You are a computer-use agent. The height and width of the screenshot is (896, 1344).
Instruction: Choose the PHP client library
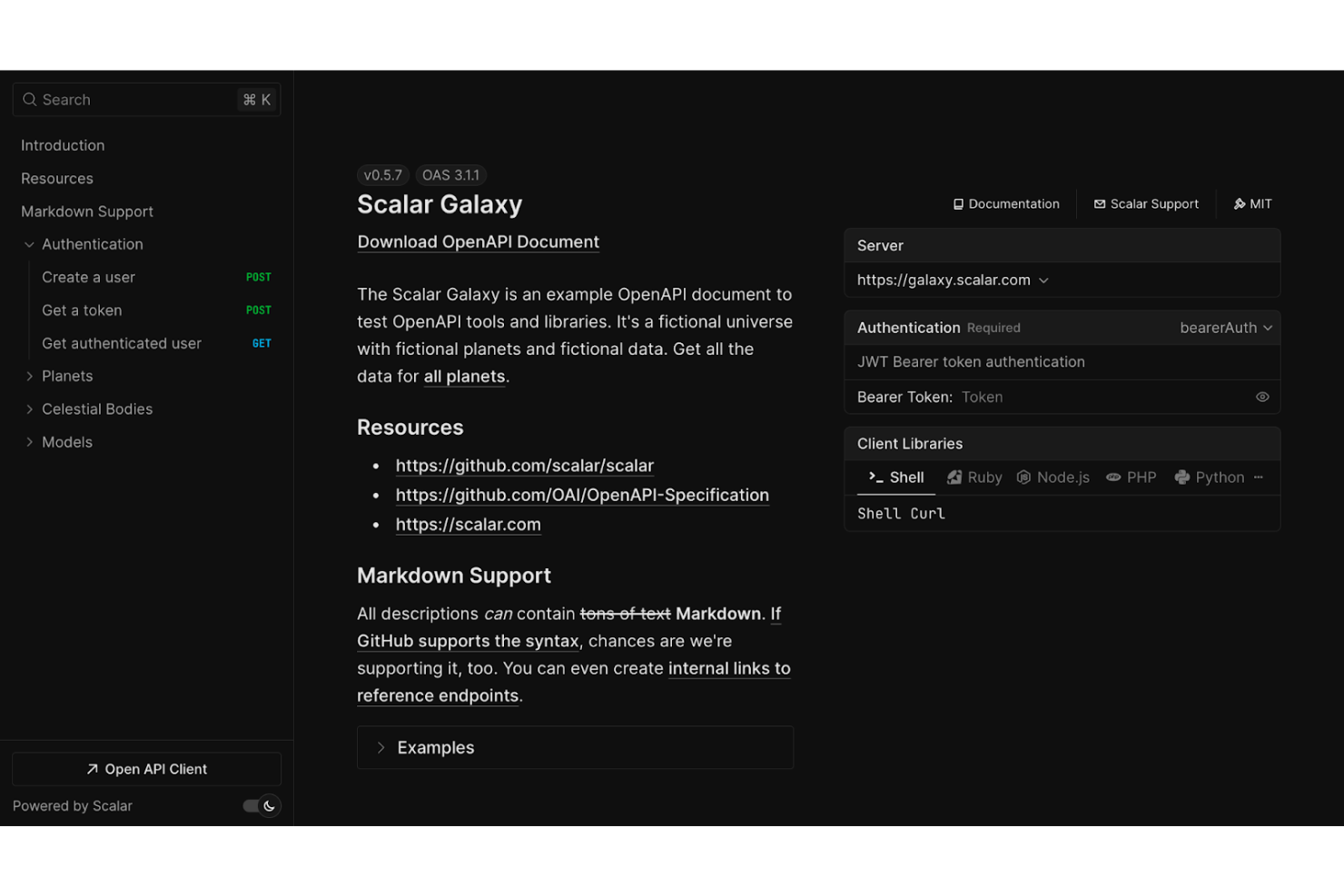[x=1131, y=477]
